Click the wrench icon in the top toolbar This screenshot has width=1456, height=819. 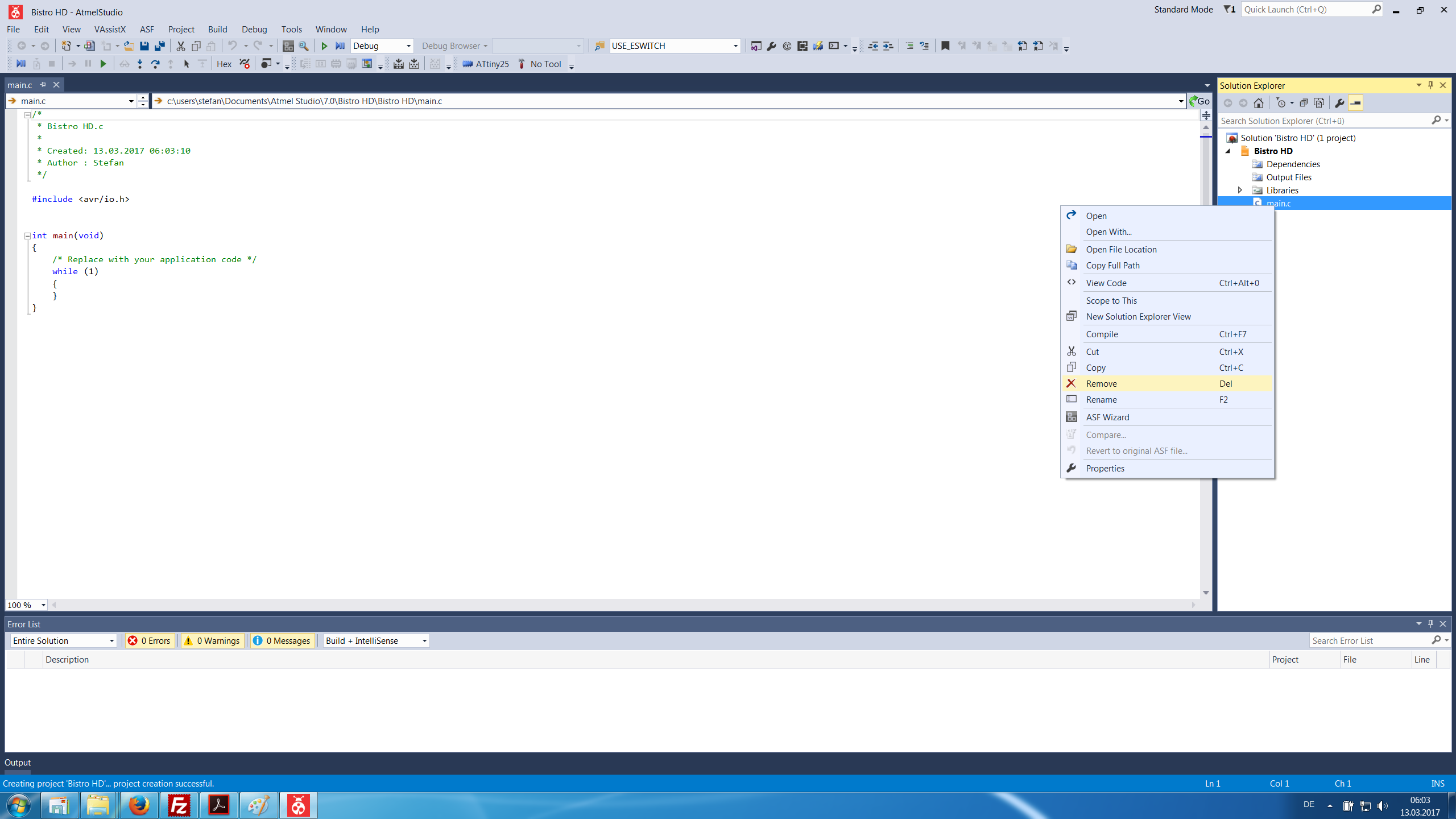772,46
